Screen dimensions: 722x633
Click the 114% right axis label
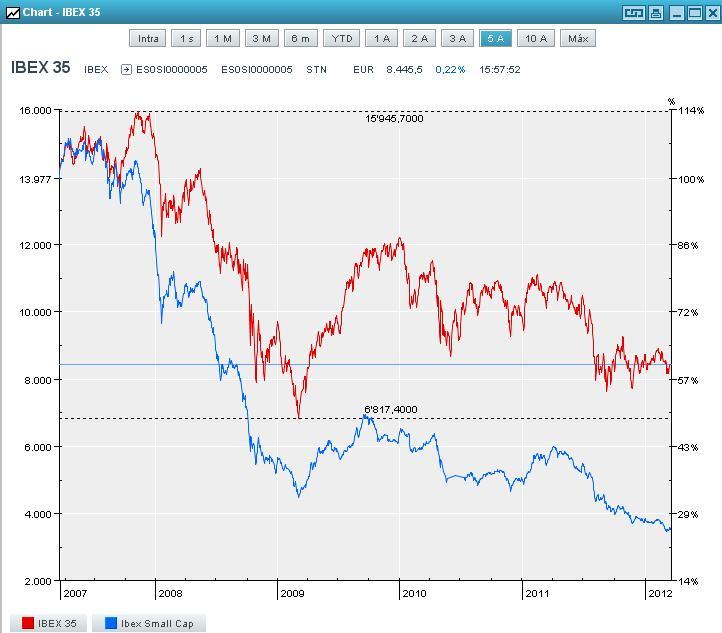pyautogui.click(x=691, y=110)
